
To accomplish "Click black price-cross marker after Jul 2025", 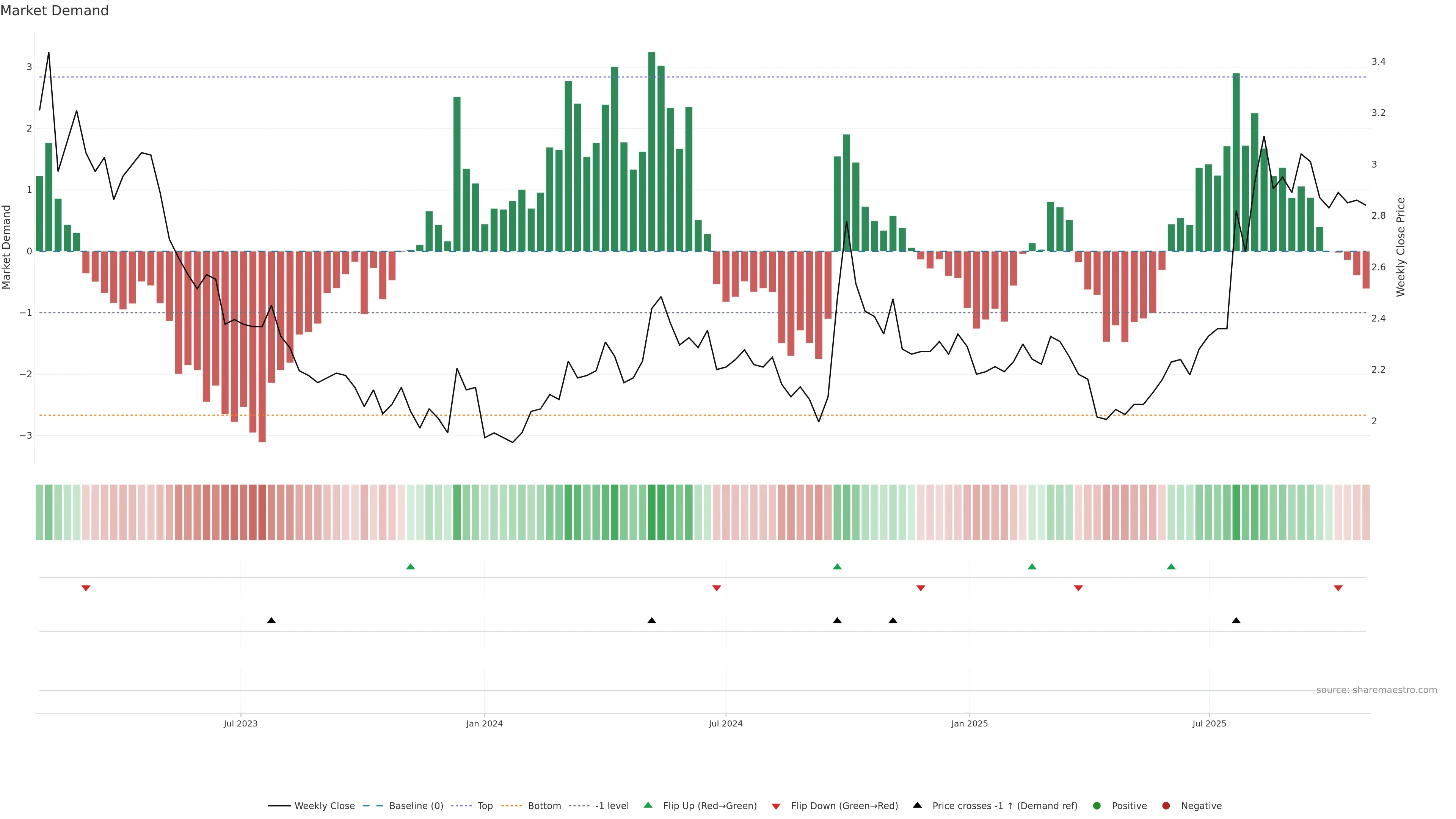I will click(x=1236, y=621).
